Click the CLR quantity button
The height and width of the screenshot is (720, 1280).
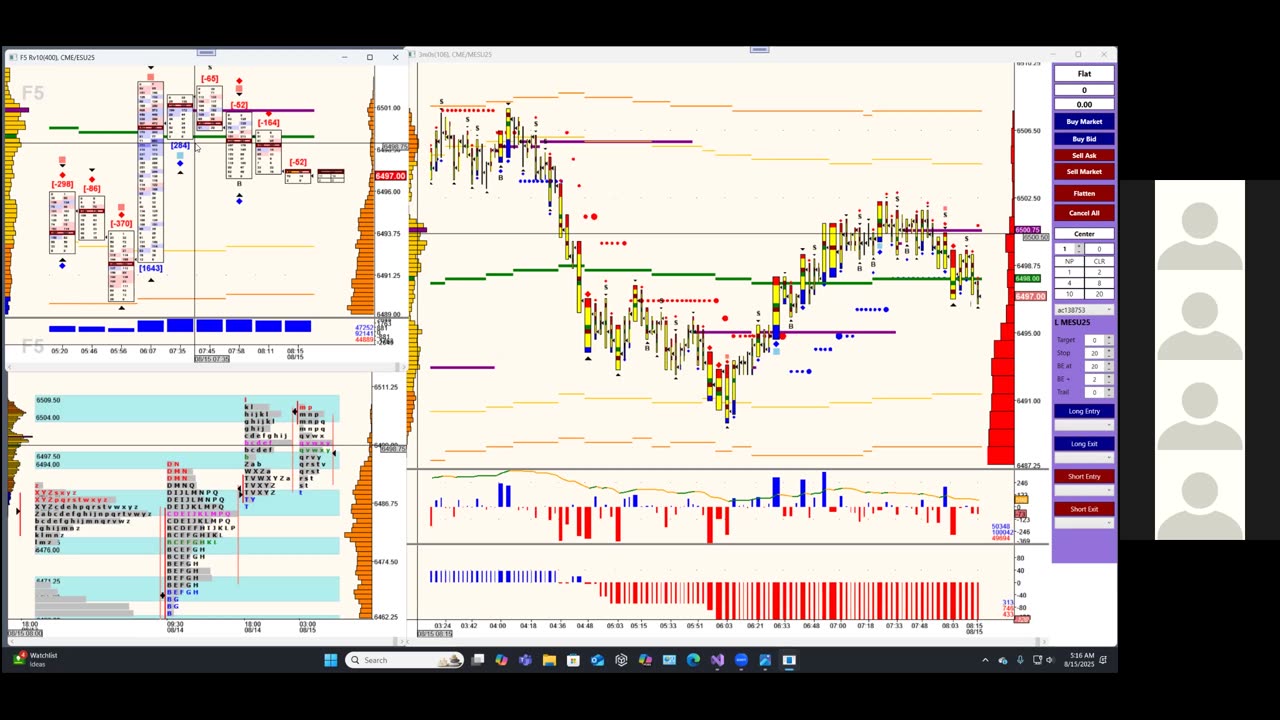pos(1099,261)
